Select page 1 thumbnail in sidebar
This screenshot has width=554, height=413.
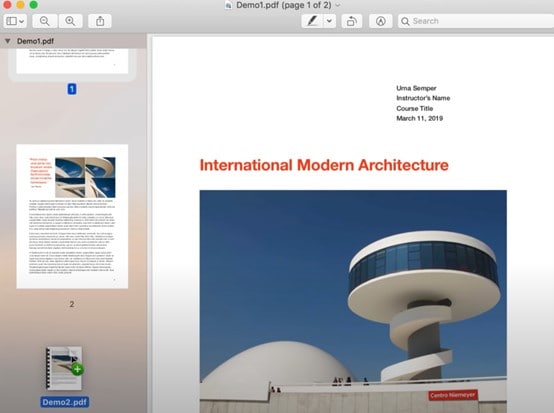pyautogui.click(x=72, y=61)
